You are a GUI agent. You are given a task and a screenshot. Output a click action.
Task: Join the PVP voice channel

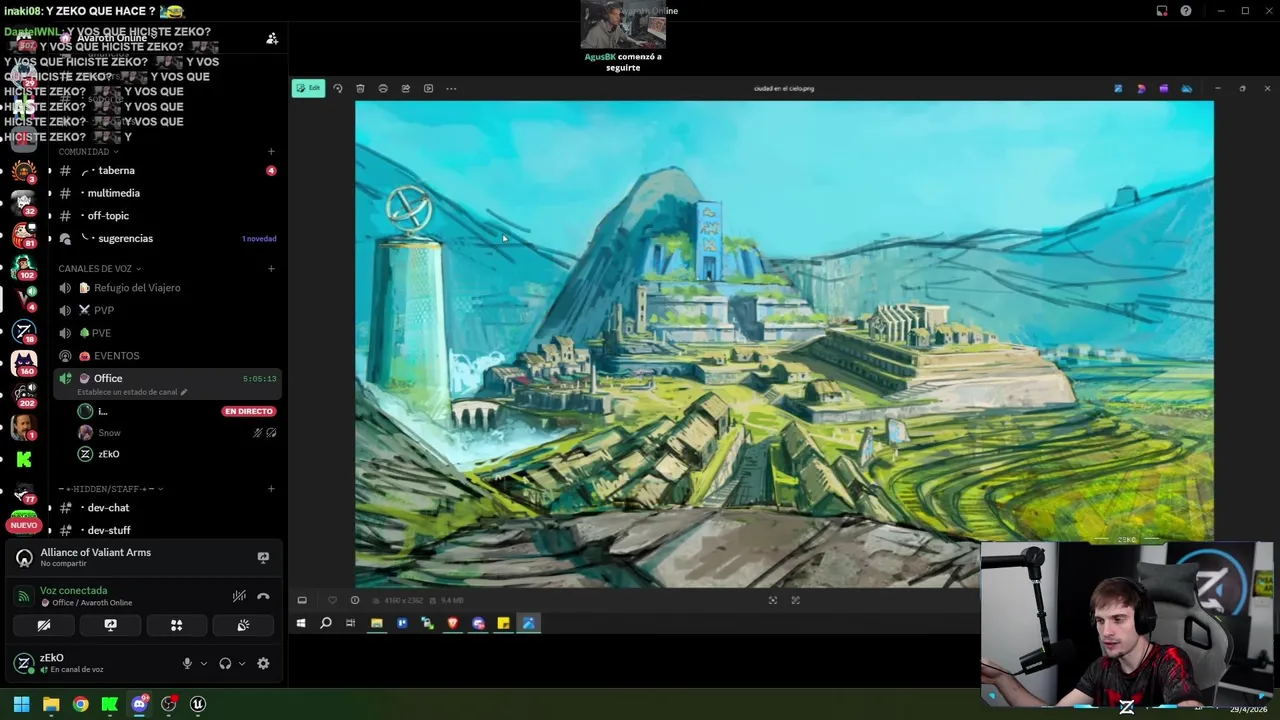pos(167,310)
